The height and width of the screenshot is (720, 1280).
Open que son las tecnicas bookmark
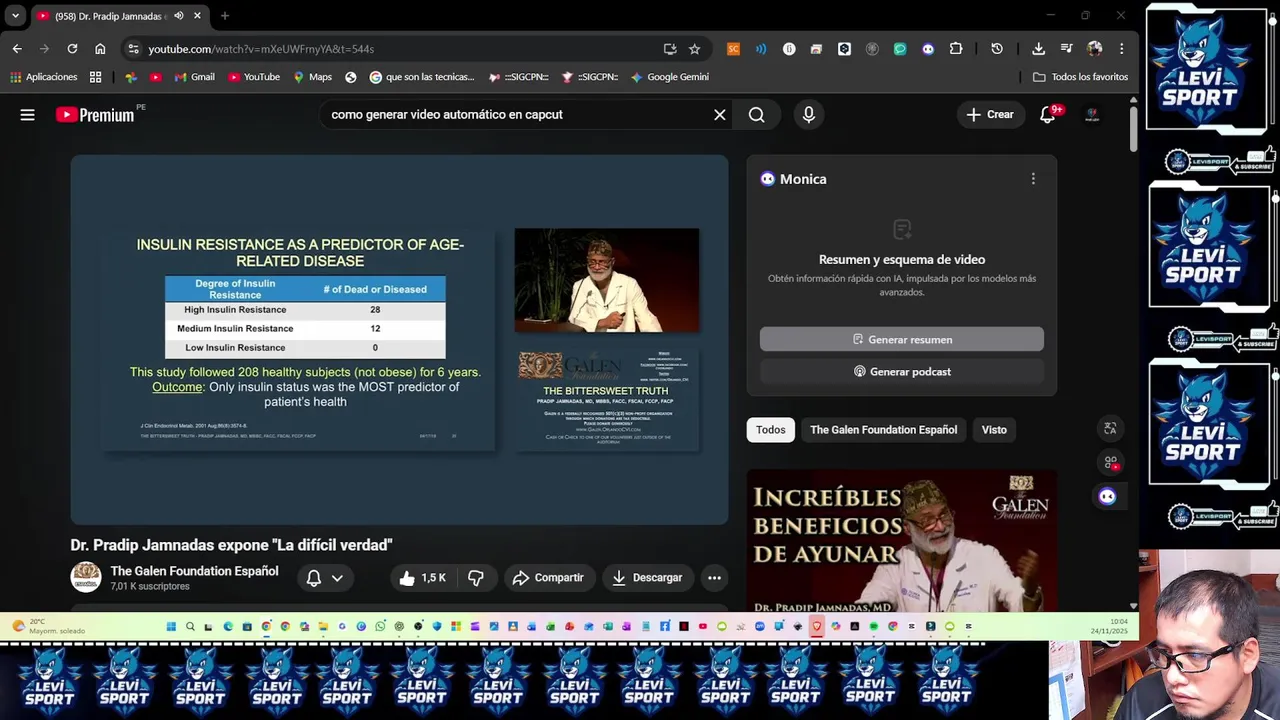(422, 77)
